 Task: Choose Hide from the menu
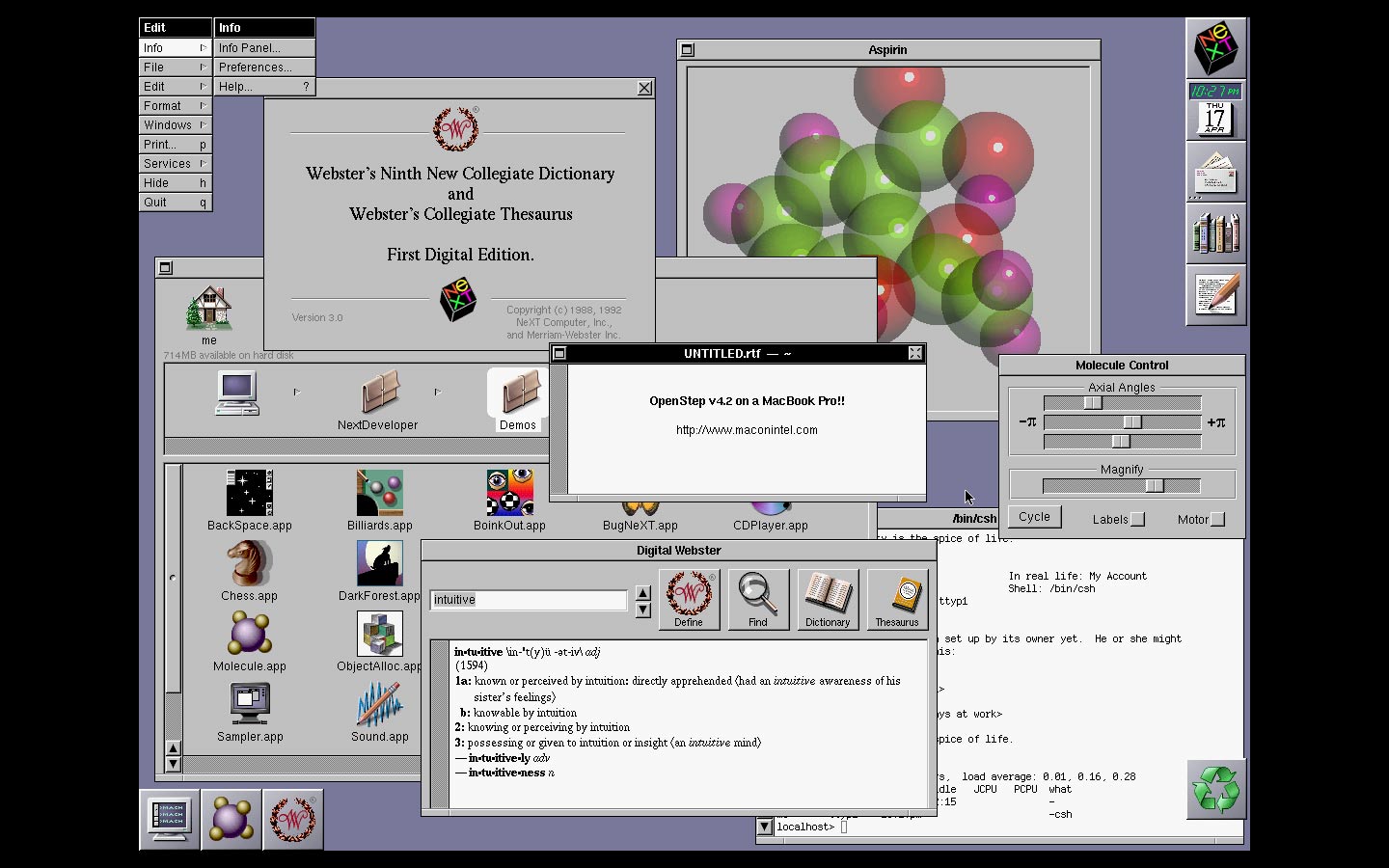(x=176, y=182)
